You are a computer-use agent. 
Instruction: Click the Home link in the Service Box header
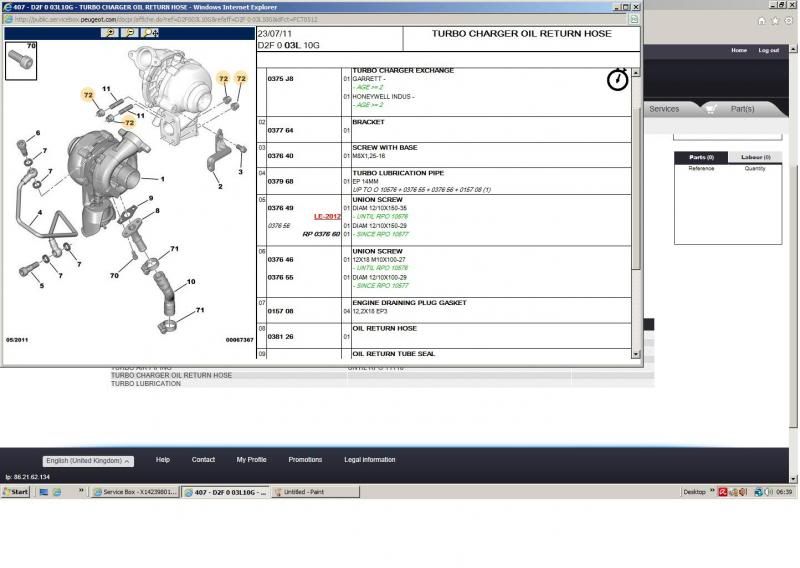738,51
